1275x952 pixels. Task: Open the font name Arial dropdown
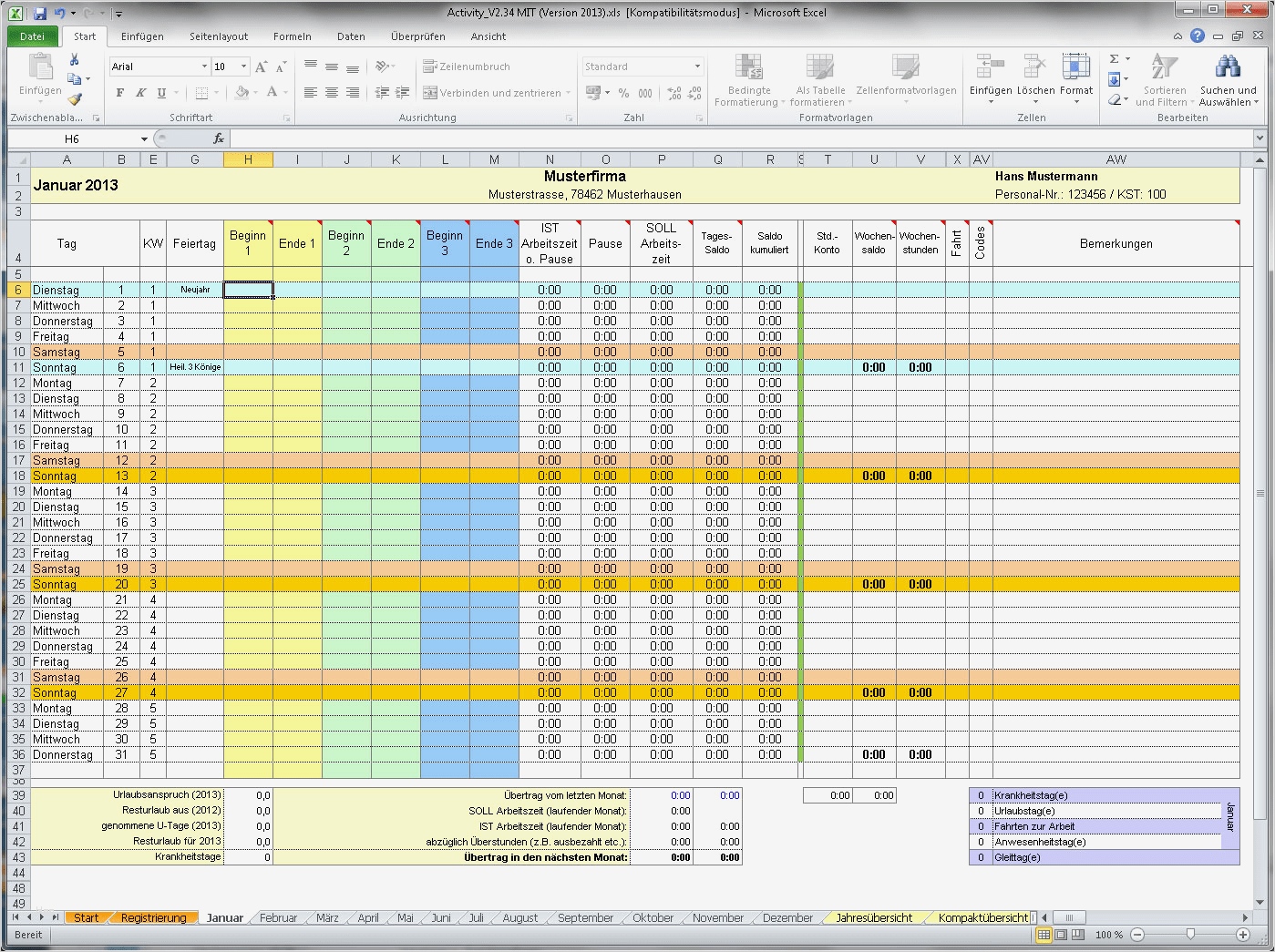pyautogui.click(x=207, y=67)
